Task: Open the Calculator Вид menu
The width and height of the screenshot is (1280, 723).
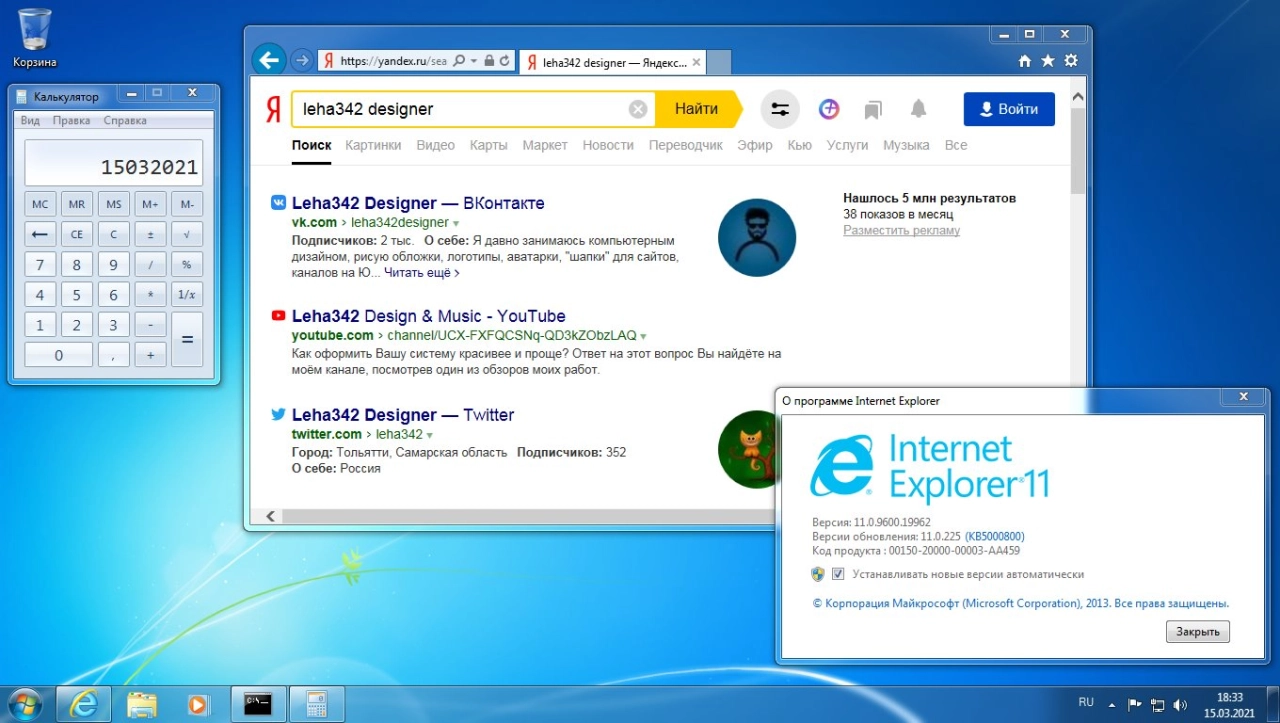Action: [x=30, y=120]
